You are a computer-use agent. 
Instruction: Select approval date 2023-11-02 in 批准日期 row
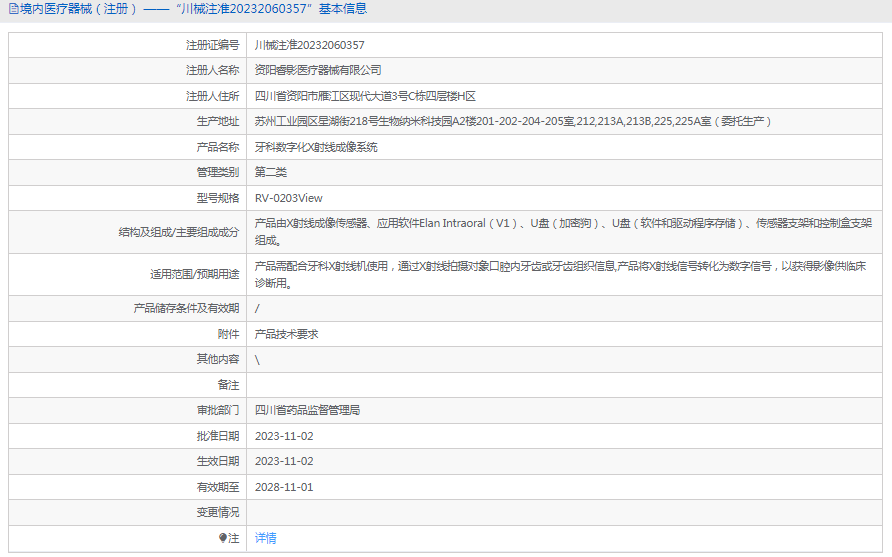(284, 436)
